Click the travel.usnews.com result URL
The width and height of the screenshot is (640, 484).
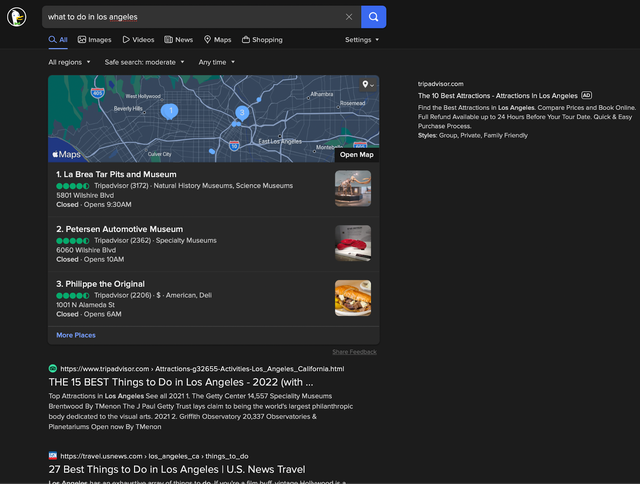pyautogui.click(x=154, y=456)
